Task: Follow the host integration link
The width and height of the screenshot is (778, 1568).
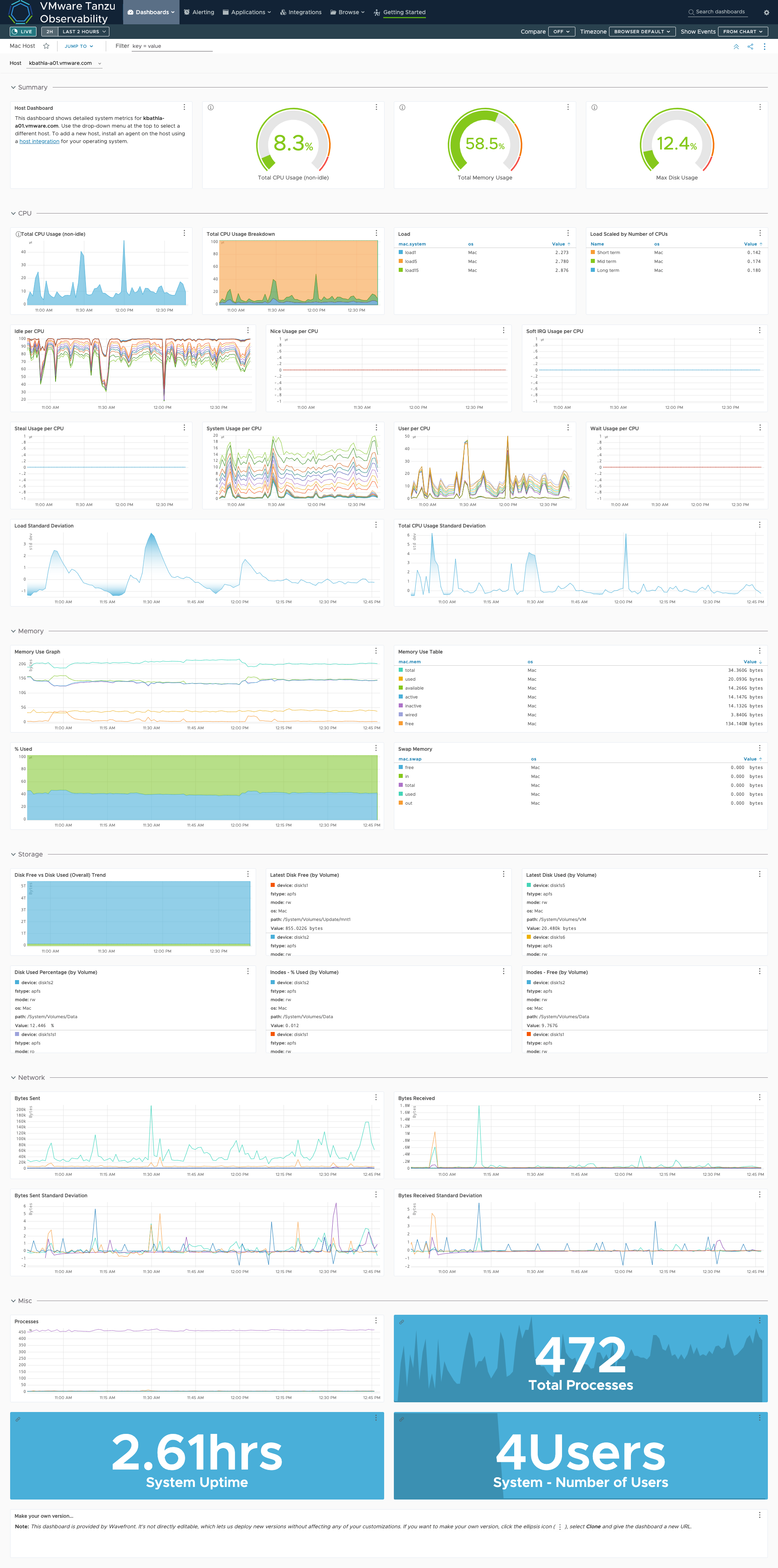Action: (39, 141)
